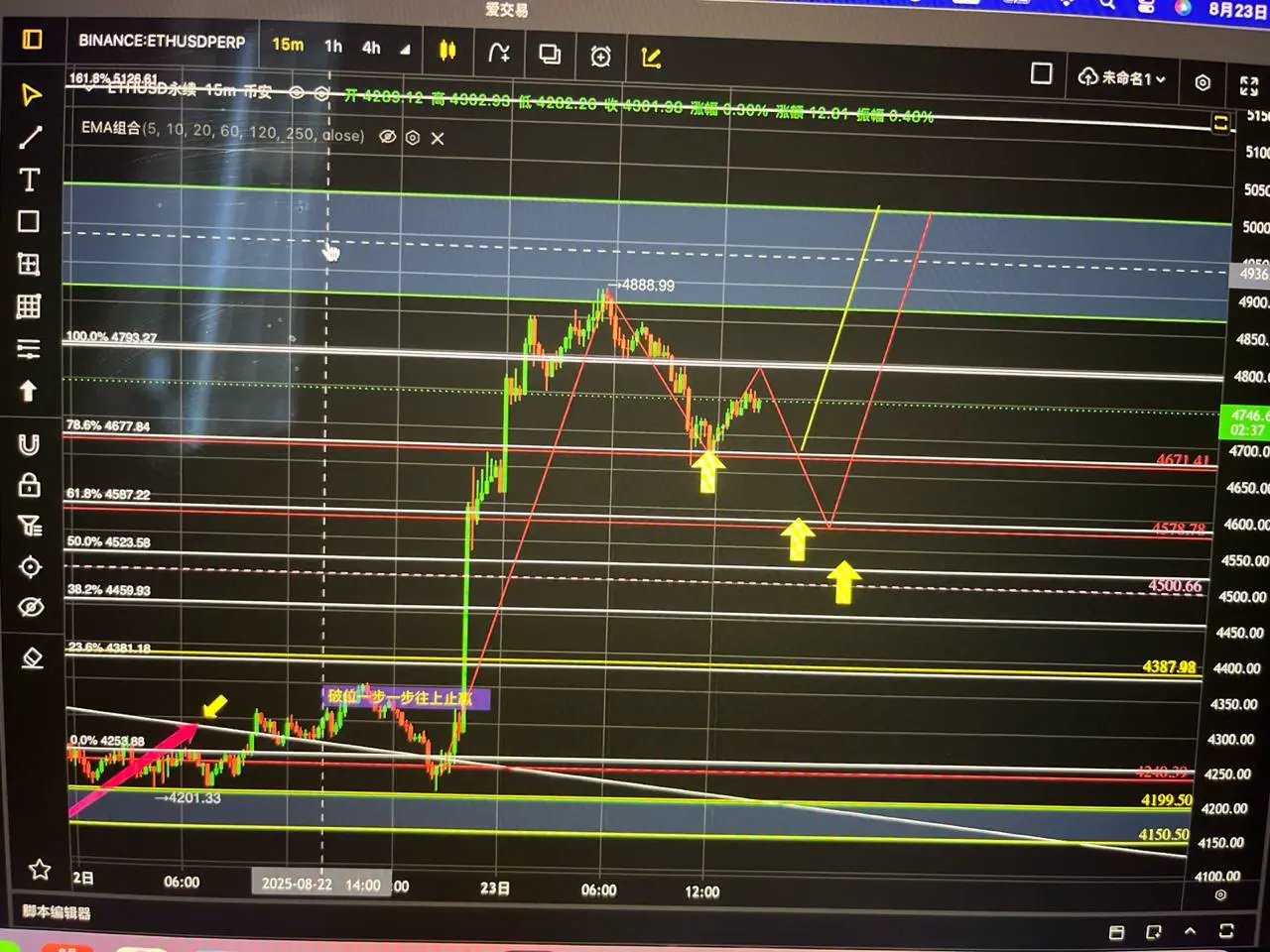This screenshot has width=1270, height=952.
Task: Select the cursor arrow tool
Action: point(31,94)
